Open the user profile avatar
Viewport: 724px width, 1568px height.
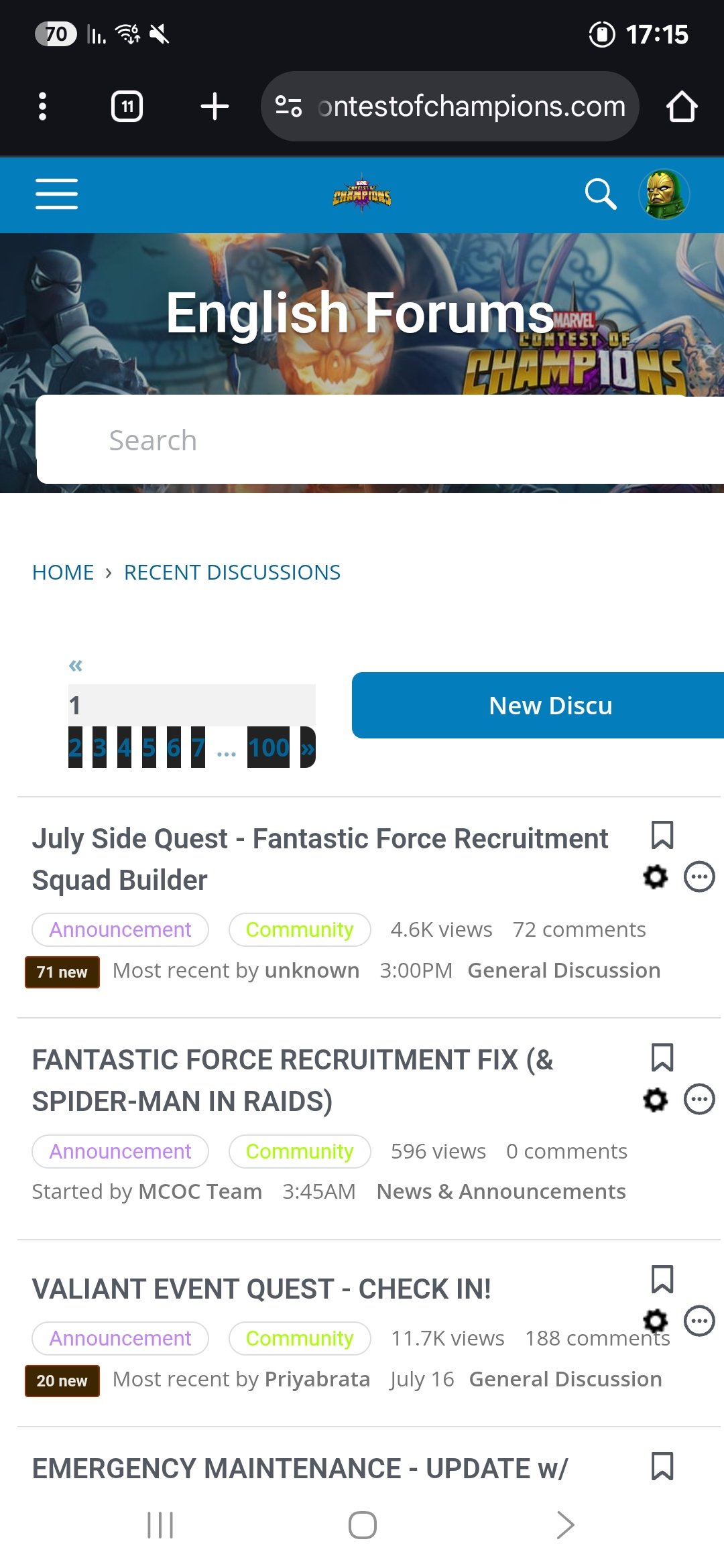coord(664,194)
